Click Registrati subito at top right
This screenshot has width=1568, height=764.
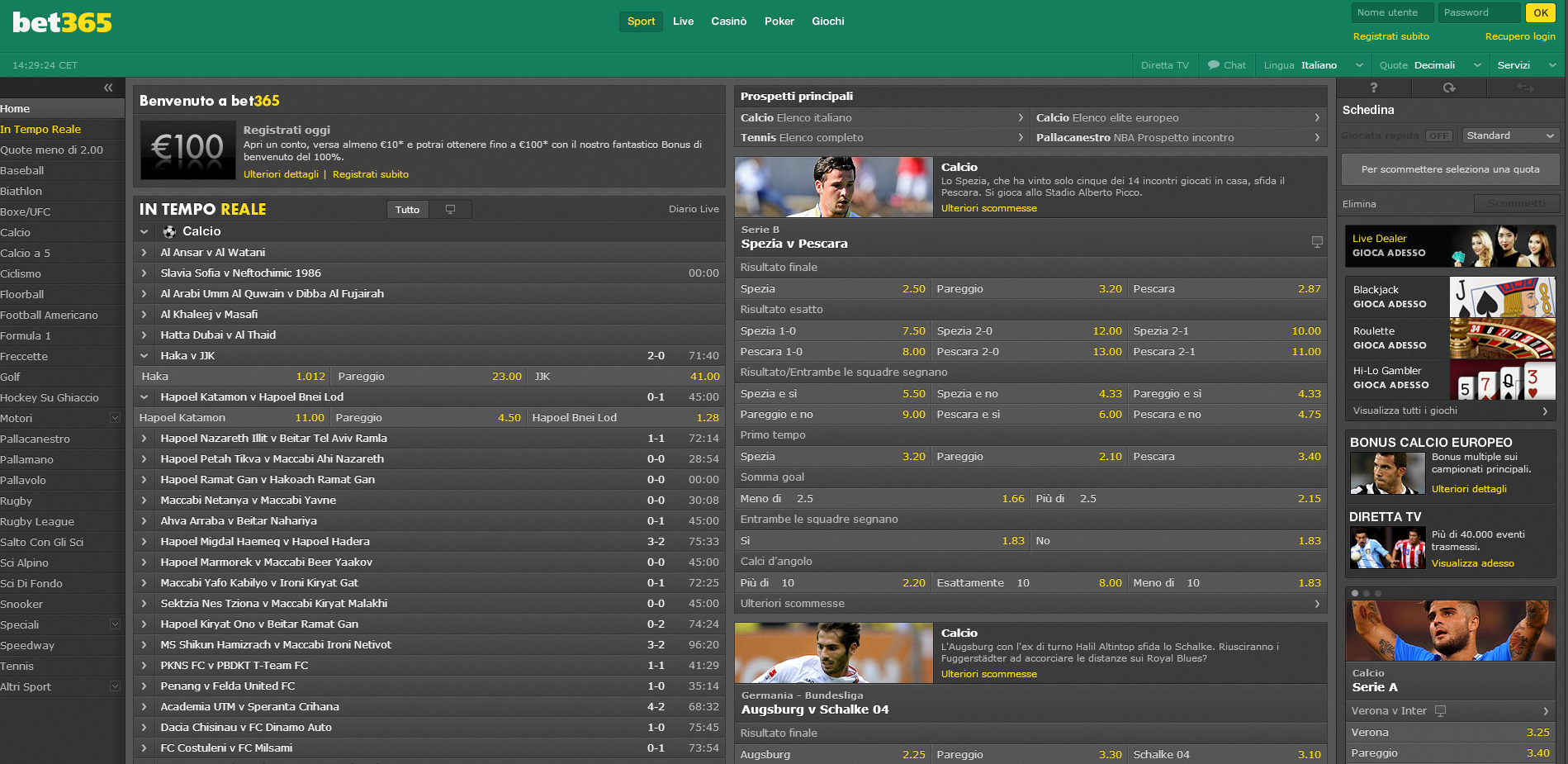1390,36
